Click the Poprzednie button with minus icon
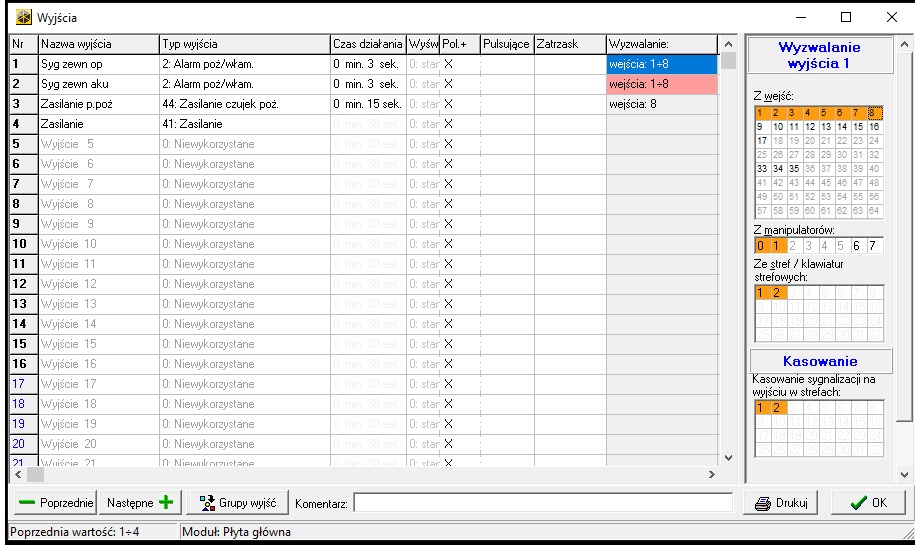 click(56, 503)
